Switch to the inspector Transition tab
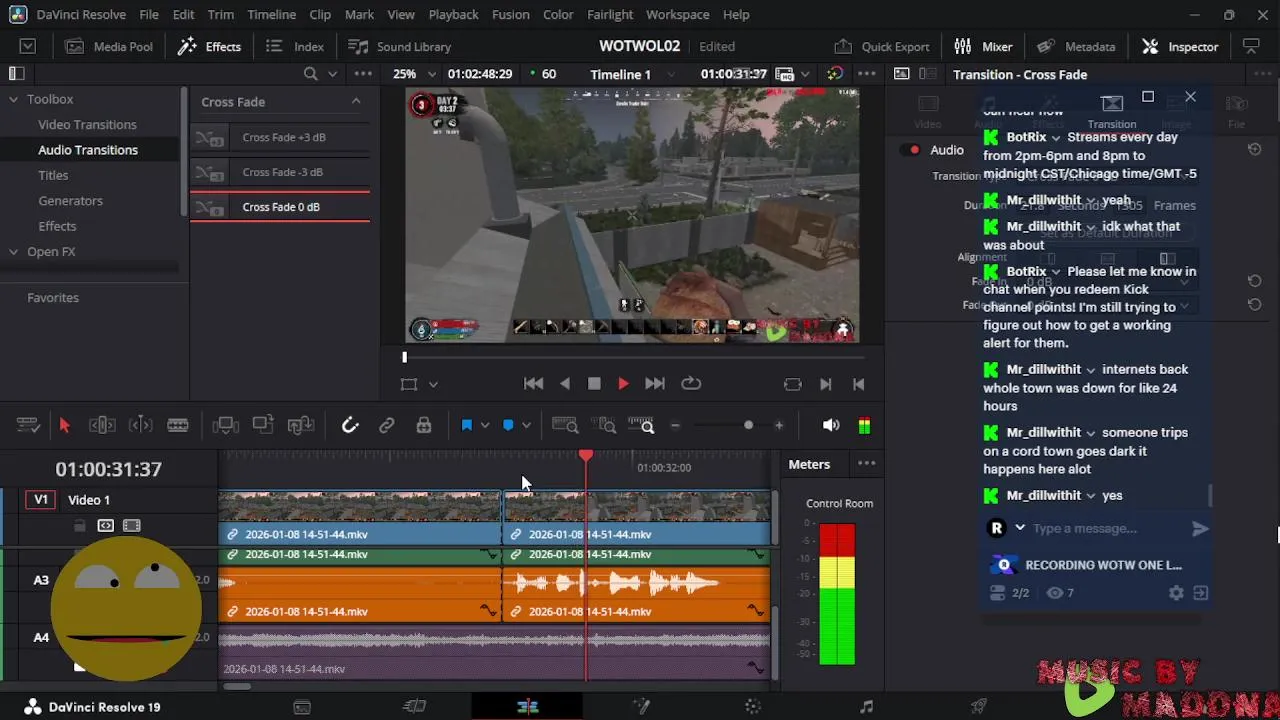This screenshot has width=1280, height=720. tap(1112, 112)
